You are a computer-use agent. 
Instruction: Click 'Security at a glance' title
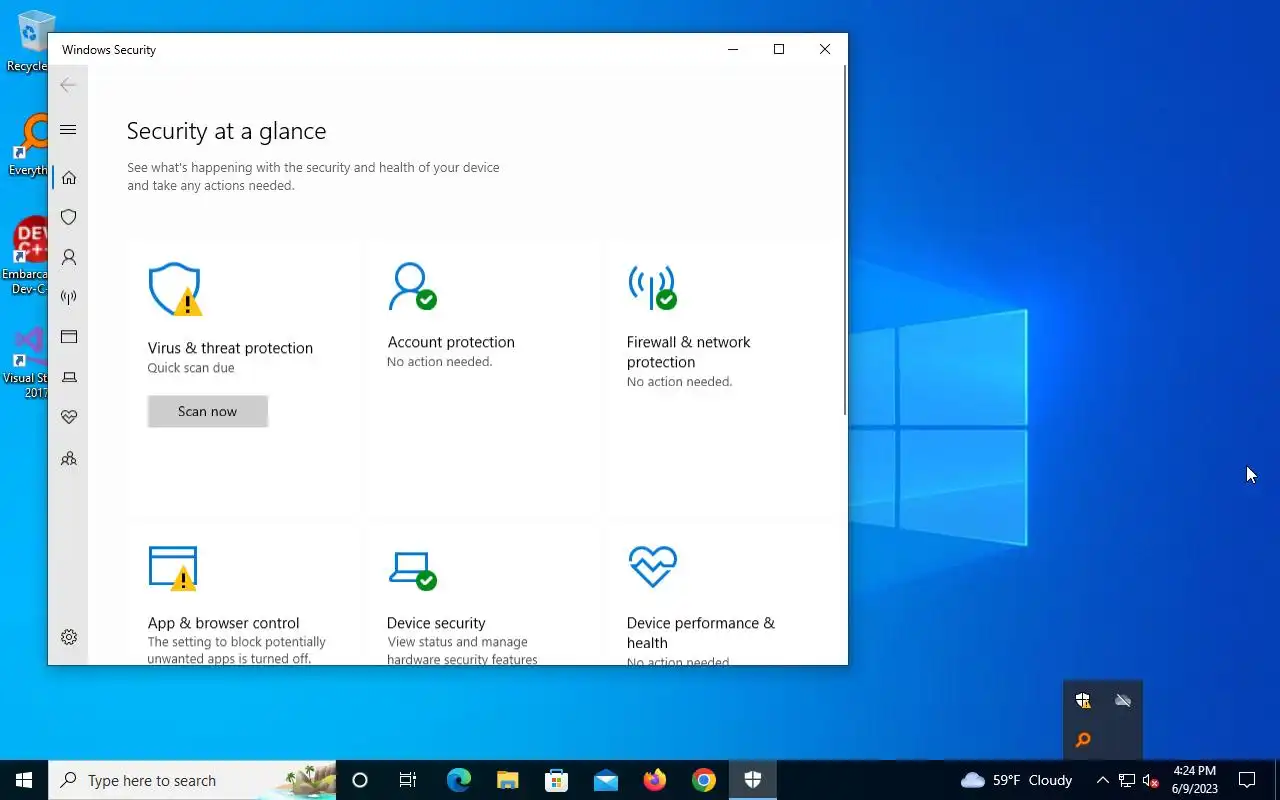226,131
